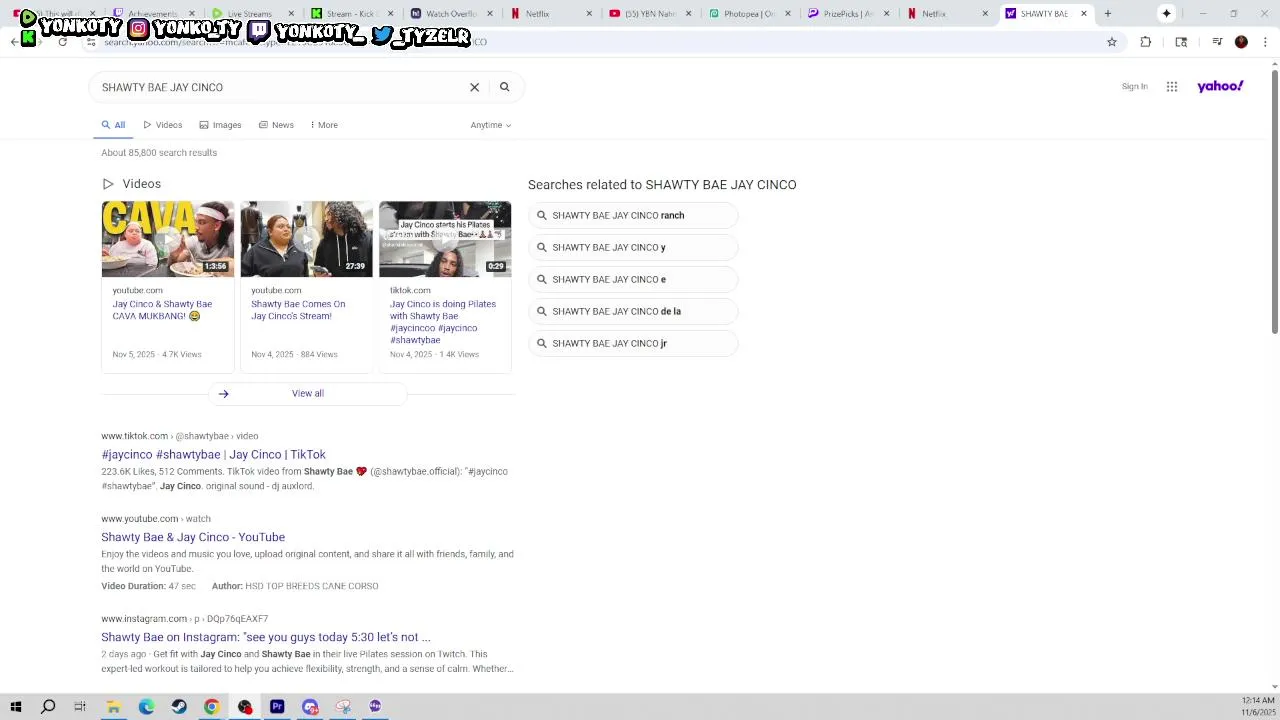Play the 0:29 Pilates TikTok thumbnail
The height and width of the screenshot is (720, 1280).
pyautogui.click(x=445, y=239)
